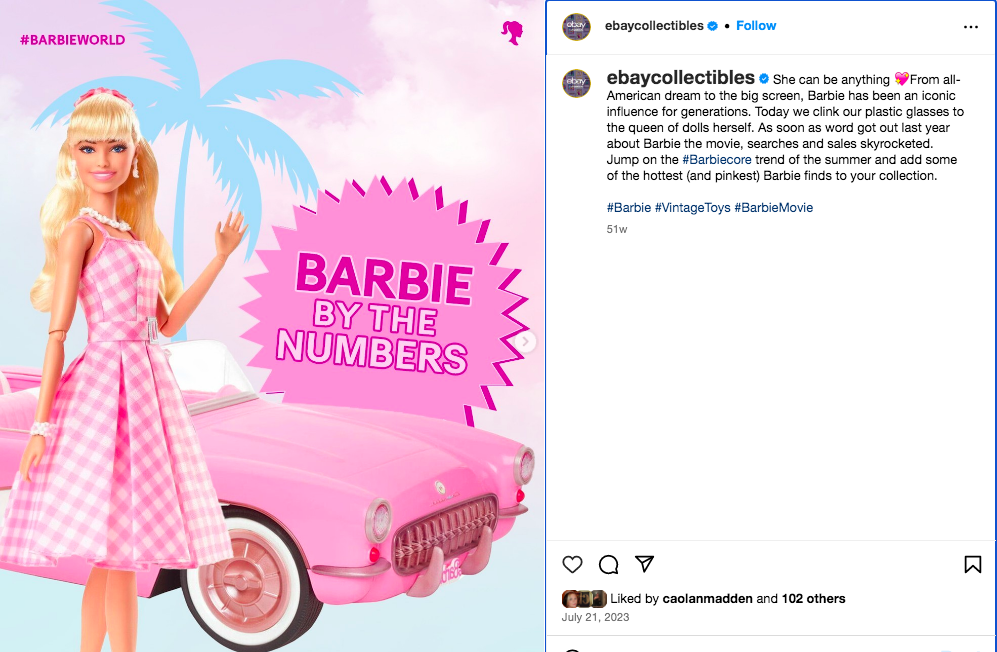Open ebaycollectibles username in header
Image resolution: width=997 pixels, height=652 pixels.
tap(654, 25)
